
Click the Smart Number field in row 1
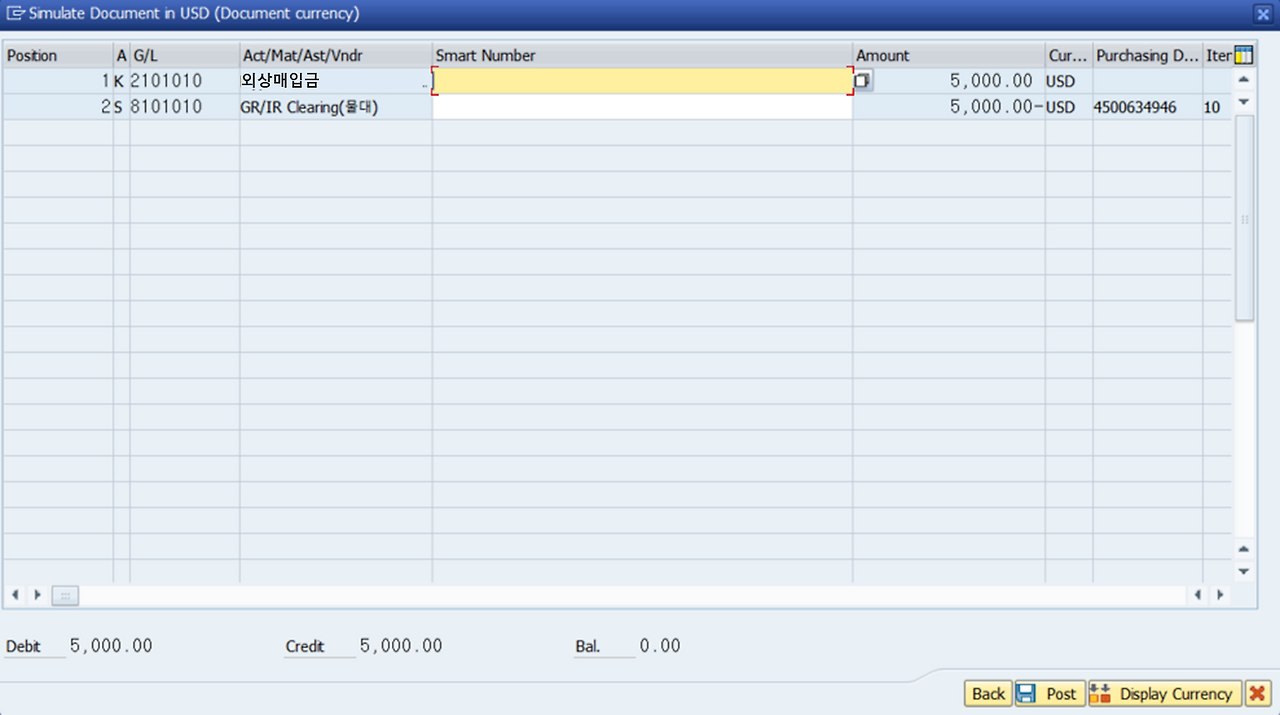[643, 81]
